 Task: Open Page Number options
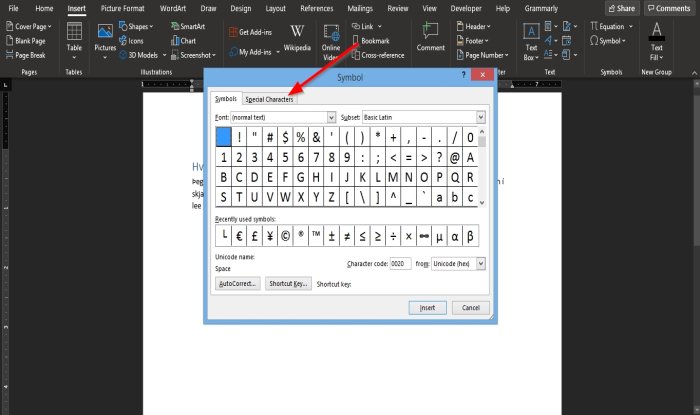pyautogui.click(x=483, y=55)
